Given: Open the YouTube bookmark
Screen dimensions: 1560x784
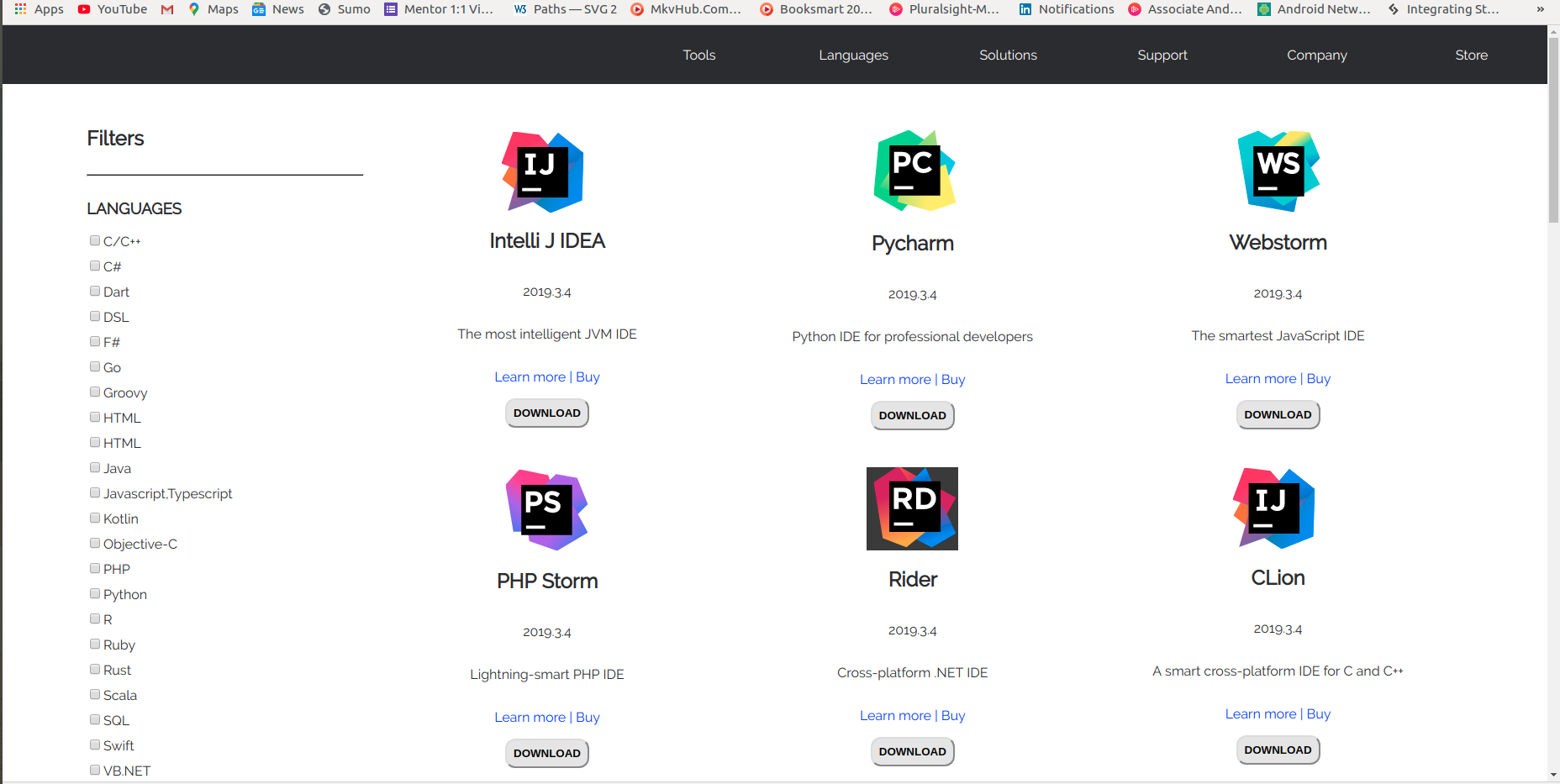Looking at the screenshot, I should [x=113, y=9].
